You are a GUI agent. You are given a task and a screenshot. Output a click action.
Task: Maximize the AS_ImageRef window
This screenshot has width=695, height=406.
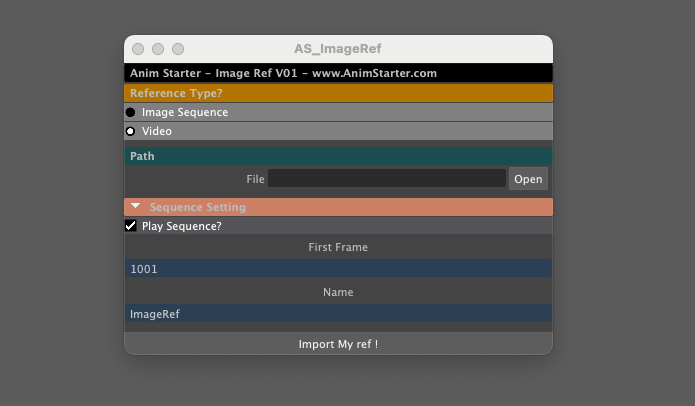coord(178,49)
